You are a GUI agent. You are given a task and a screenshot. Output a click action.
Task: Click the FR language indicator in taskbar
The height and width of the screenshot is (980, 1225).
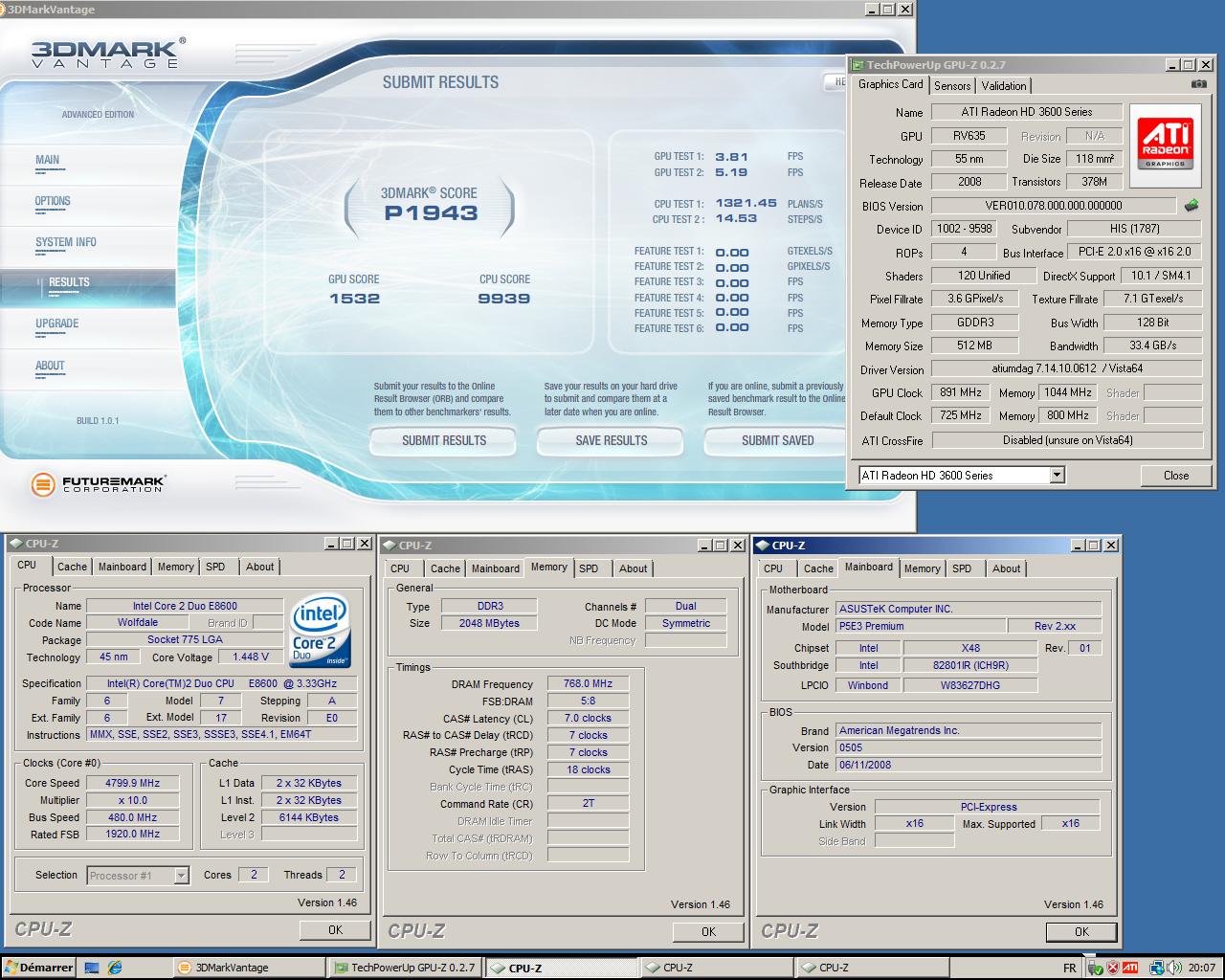1069,968
